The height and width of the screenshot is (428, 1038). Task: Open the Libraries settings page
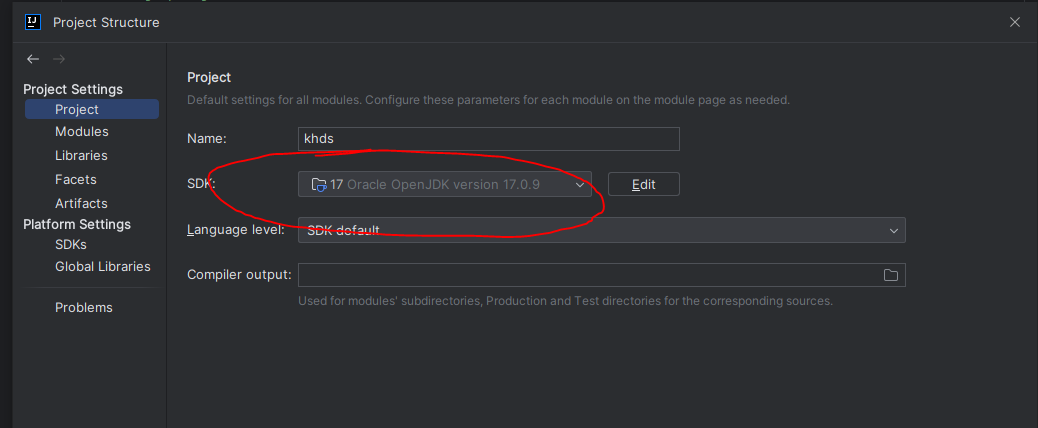pos(81,155)
